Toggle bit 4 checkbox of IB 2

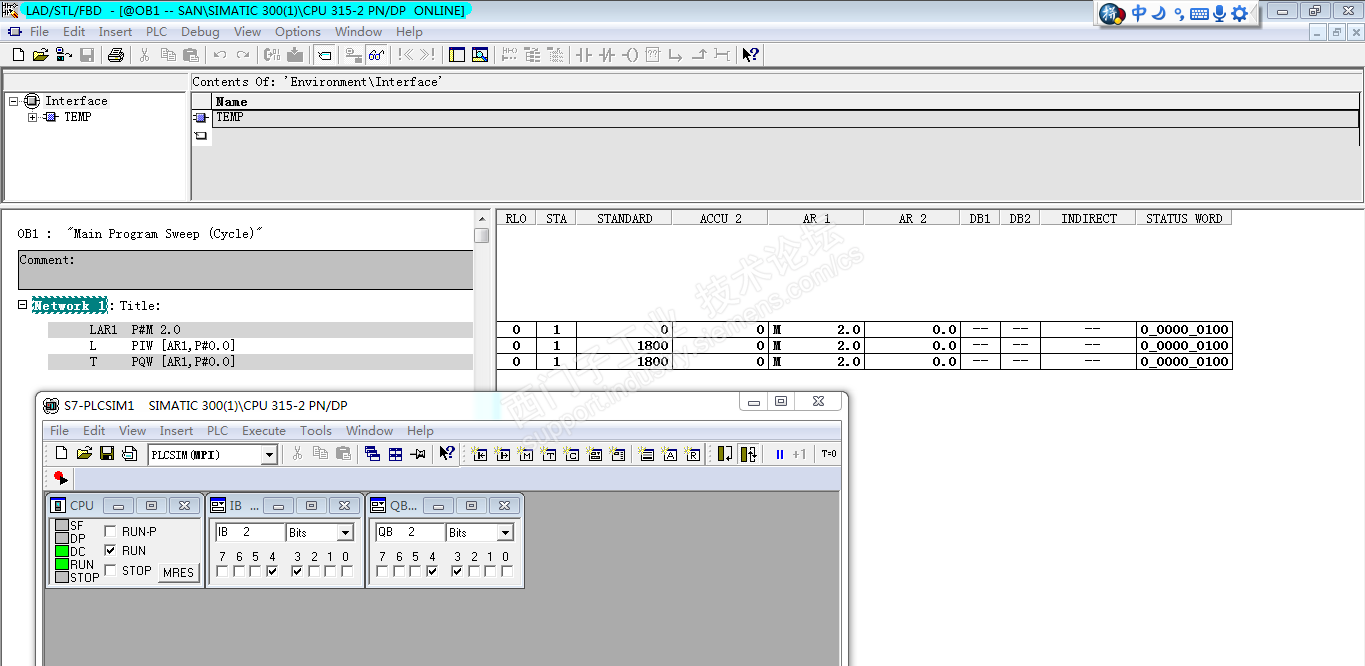(272, 572)
